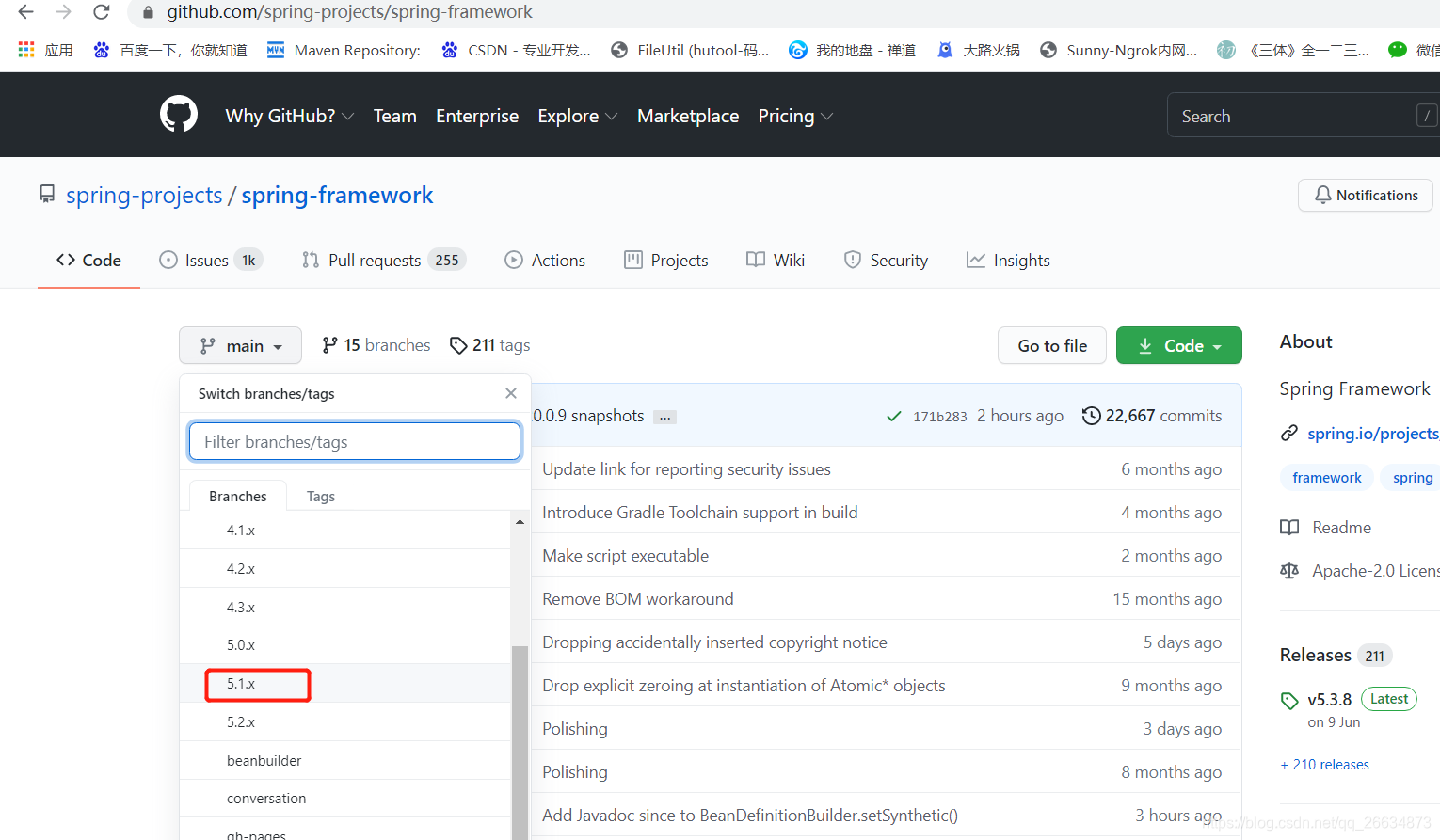
Task: Switch to the Code tab
Action: pos(88,260)
